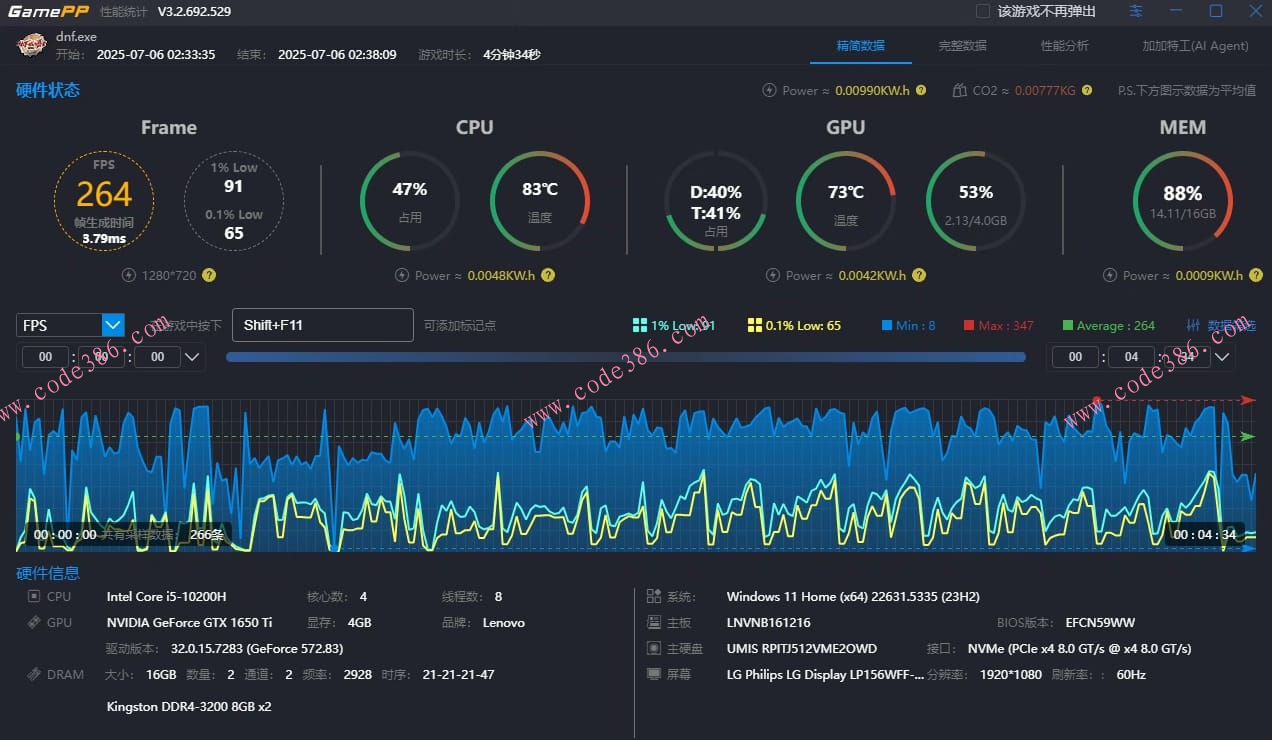Click the Shift+F11 hotkey input field

pyautogui.click(x=322, y=325)
